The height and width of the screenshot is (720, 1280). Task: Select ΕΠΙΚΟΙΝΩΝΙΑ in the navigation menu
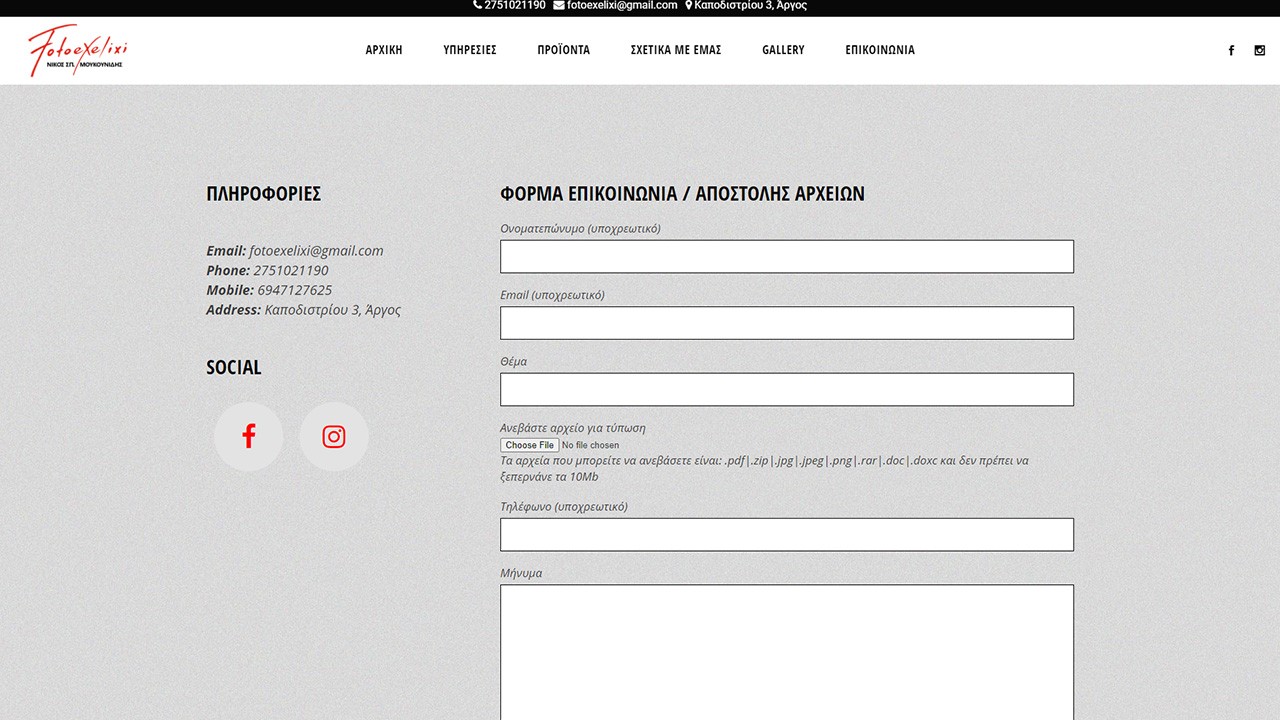tap(880, 50)
